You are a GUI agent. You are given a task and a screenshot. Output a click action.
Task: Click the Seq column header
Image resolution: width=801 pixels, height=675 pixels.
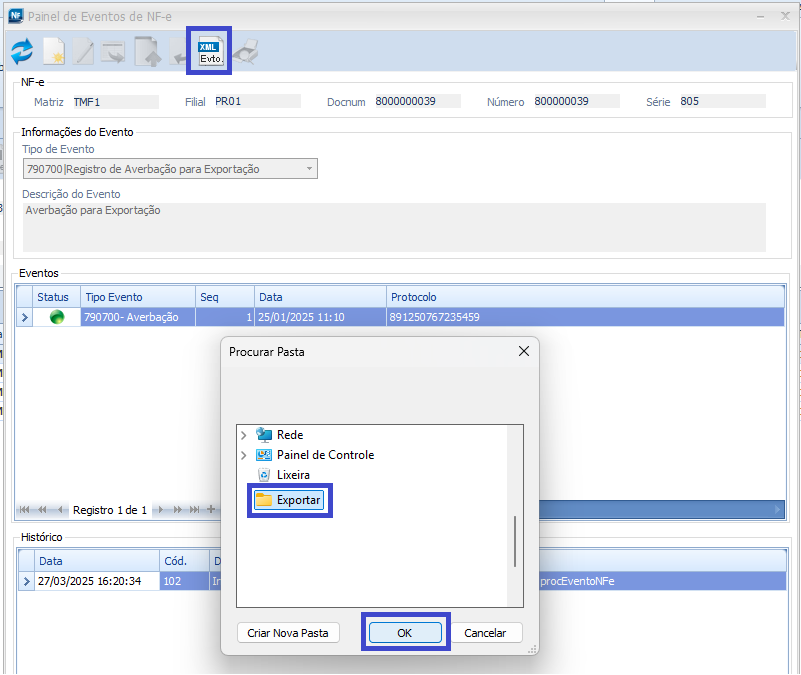(225, 297)
